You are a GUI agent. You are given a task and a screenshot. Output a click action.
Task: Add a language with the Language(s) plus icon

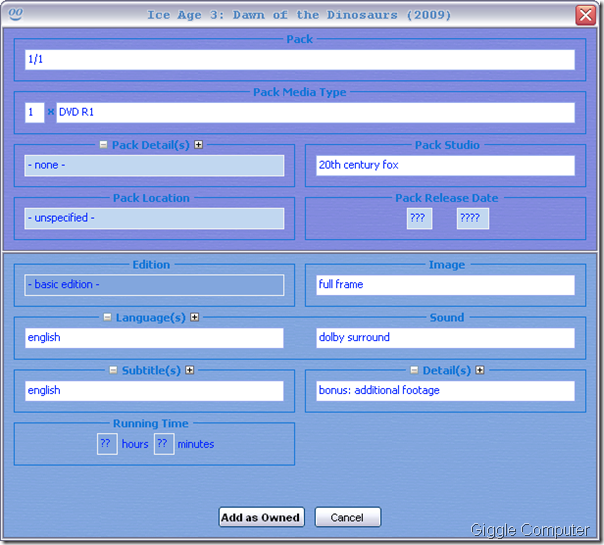tap(195, 317)
